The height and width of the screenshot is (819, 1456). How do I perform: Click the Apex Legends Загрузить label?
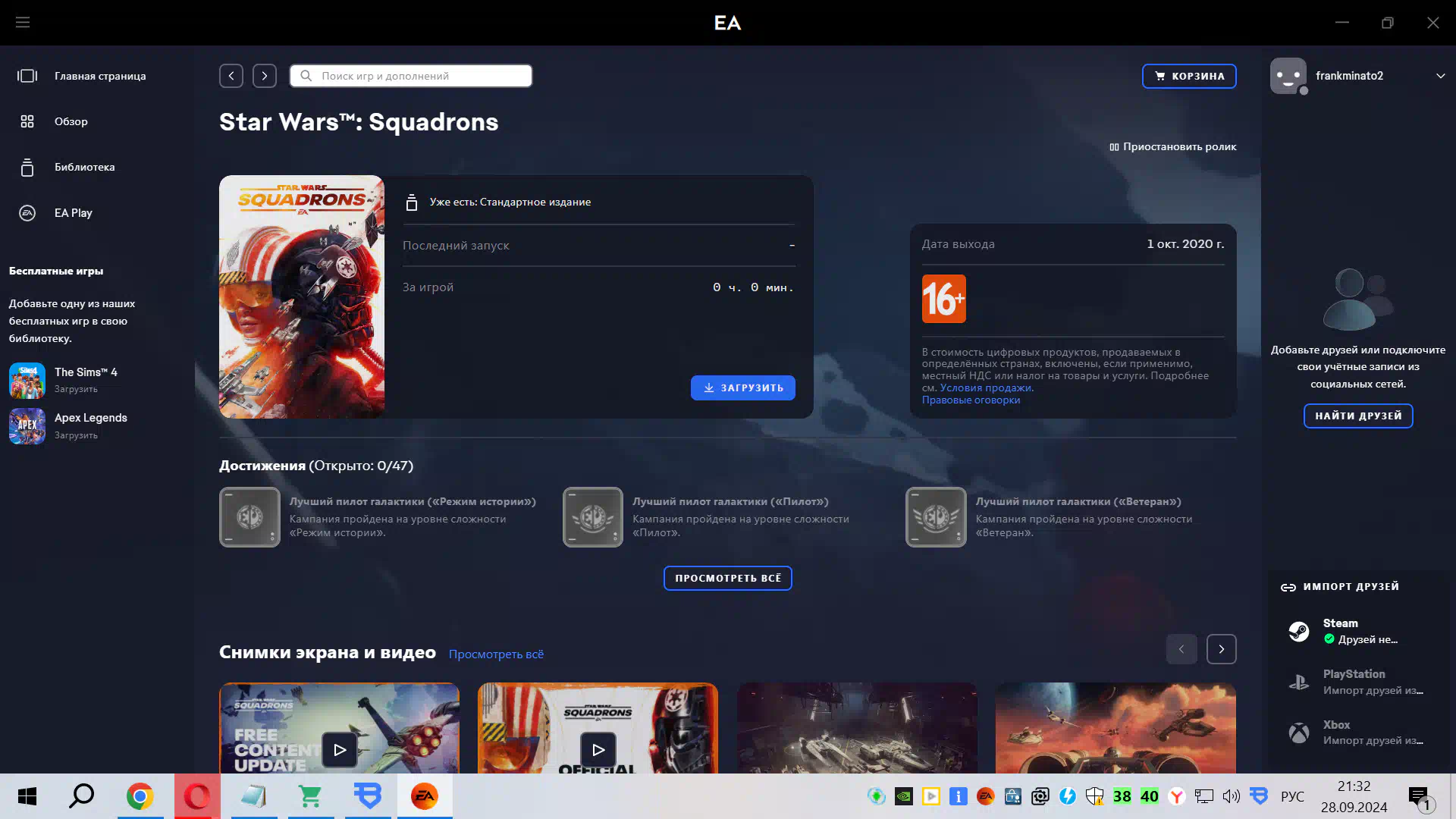click(x=76, y=435)
